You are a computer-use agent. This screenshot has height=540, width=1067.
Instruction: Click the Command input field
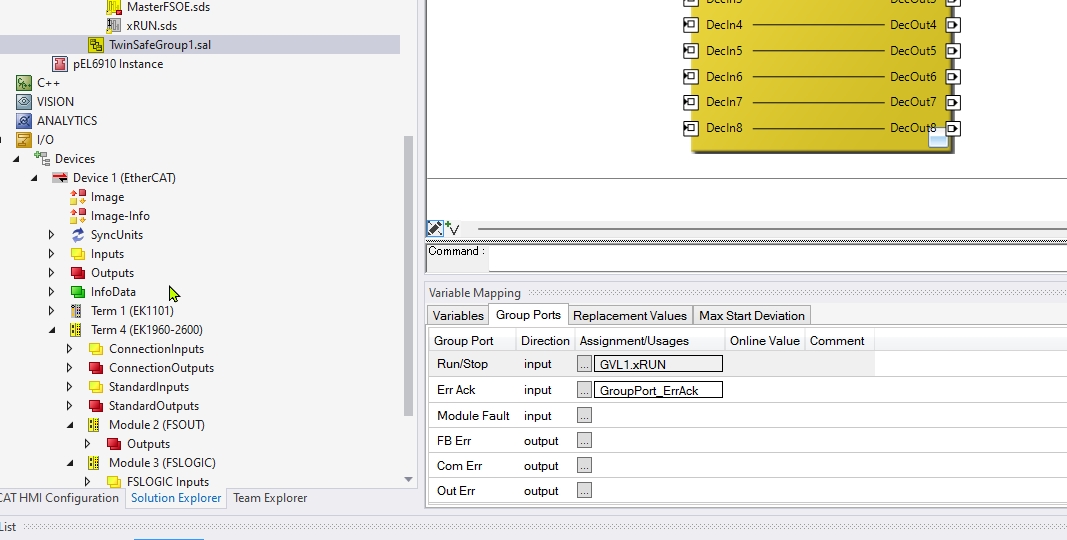coord(776,257)
